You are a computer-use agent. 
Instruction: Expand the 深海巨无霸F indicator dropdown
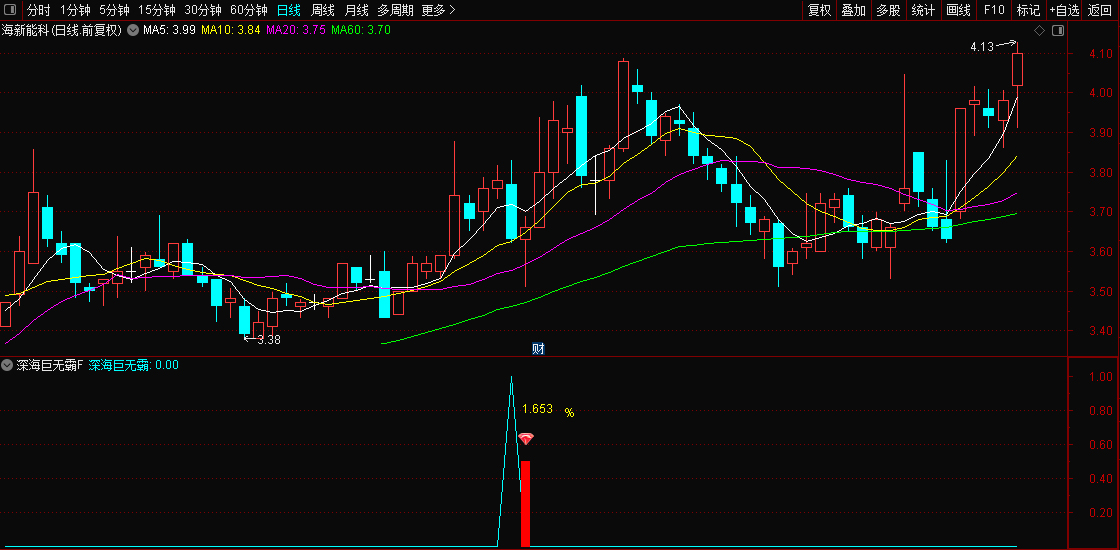pos(9,365)
